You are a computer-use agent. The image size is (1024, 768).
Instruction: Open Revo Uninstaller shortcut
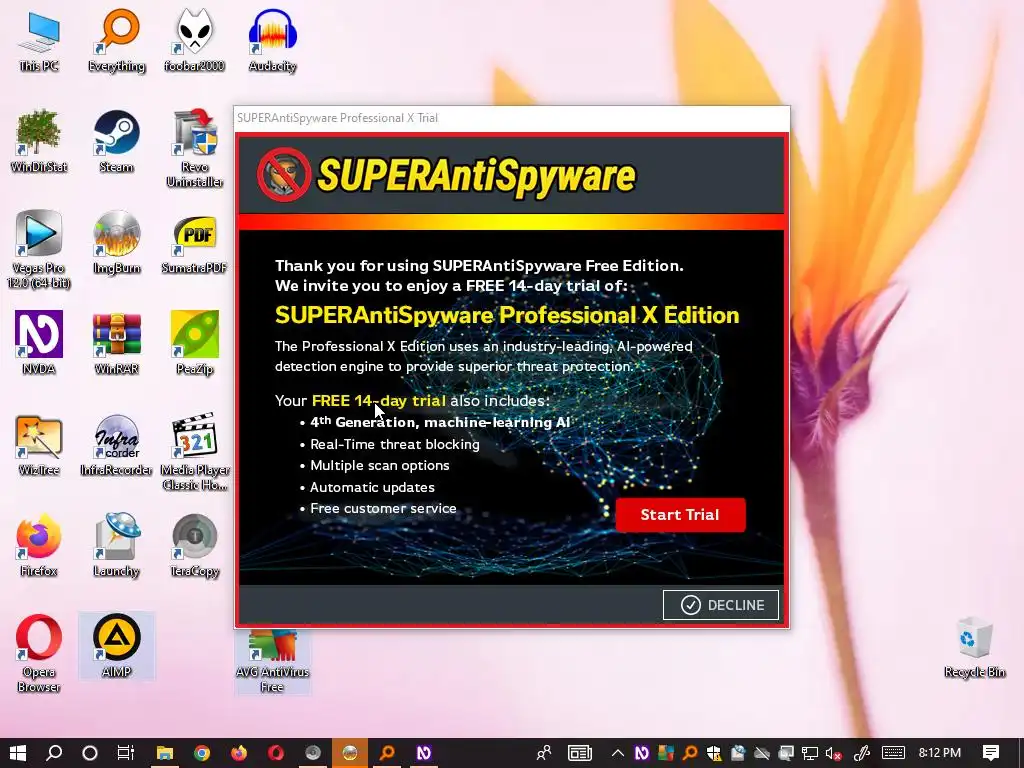pos(194,149)
